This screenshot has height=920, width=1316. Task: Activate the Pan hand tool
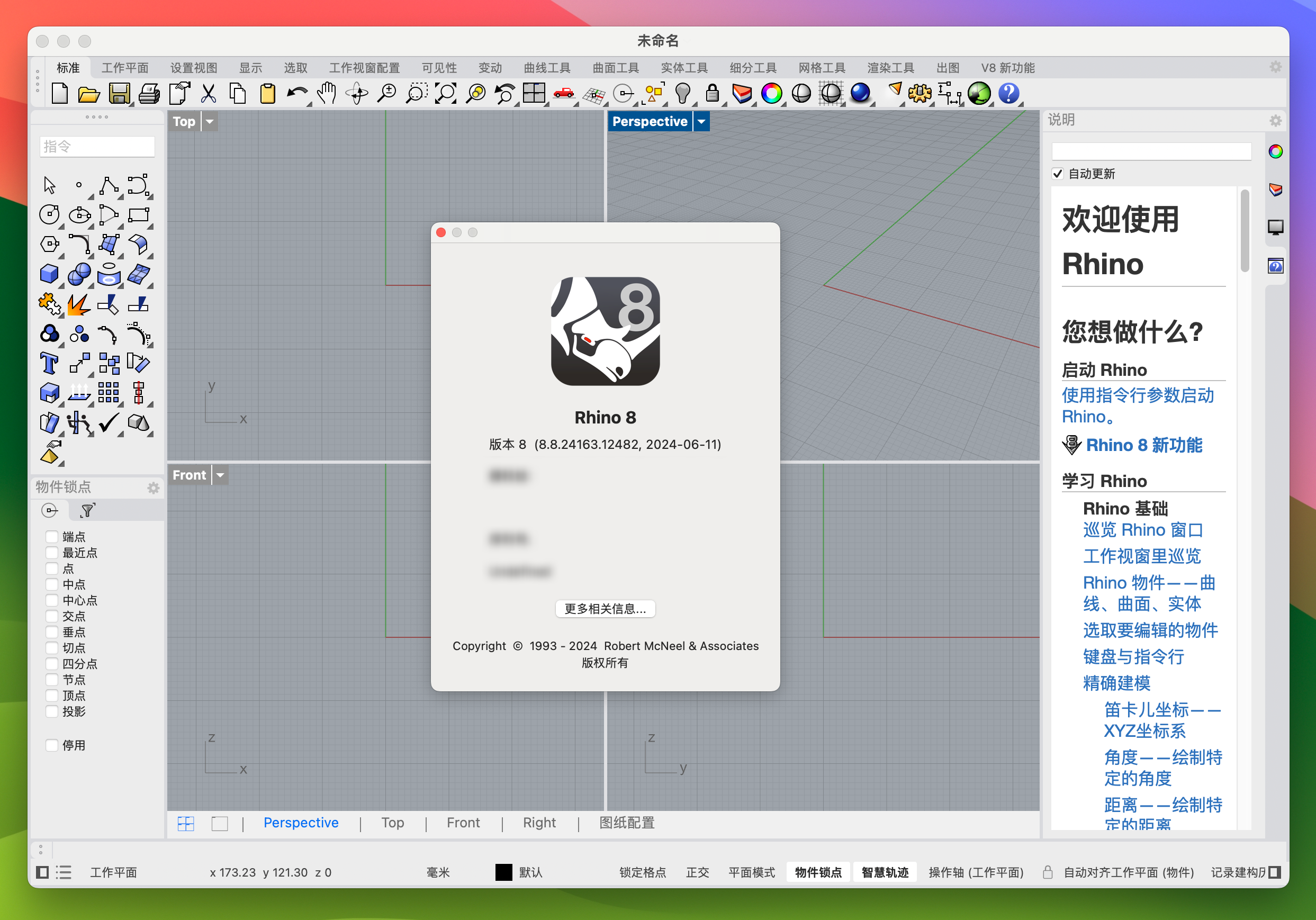click(x=327, y=94)
